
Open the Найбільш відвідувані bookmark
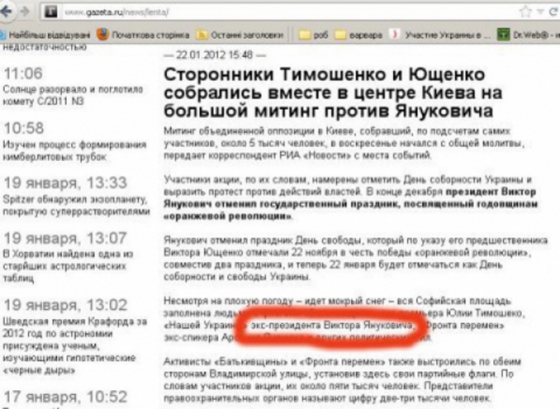(x=45, y=35)
